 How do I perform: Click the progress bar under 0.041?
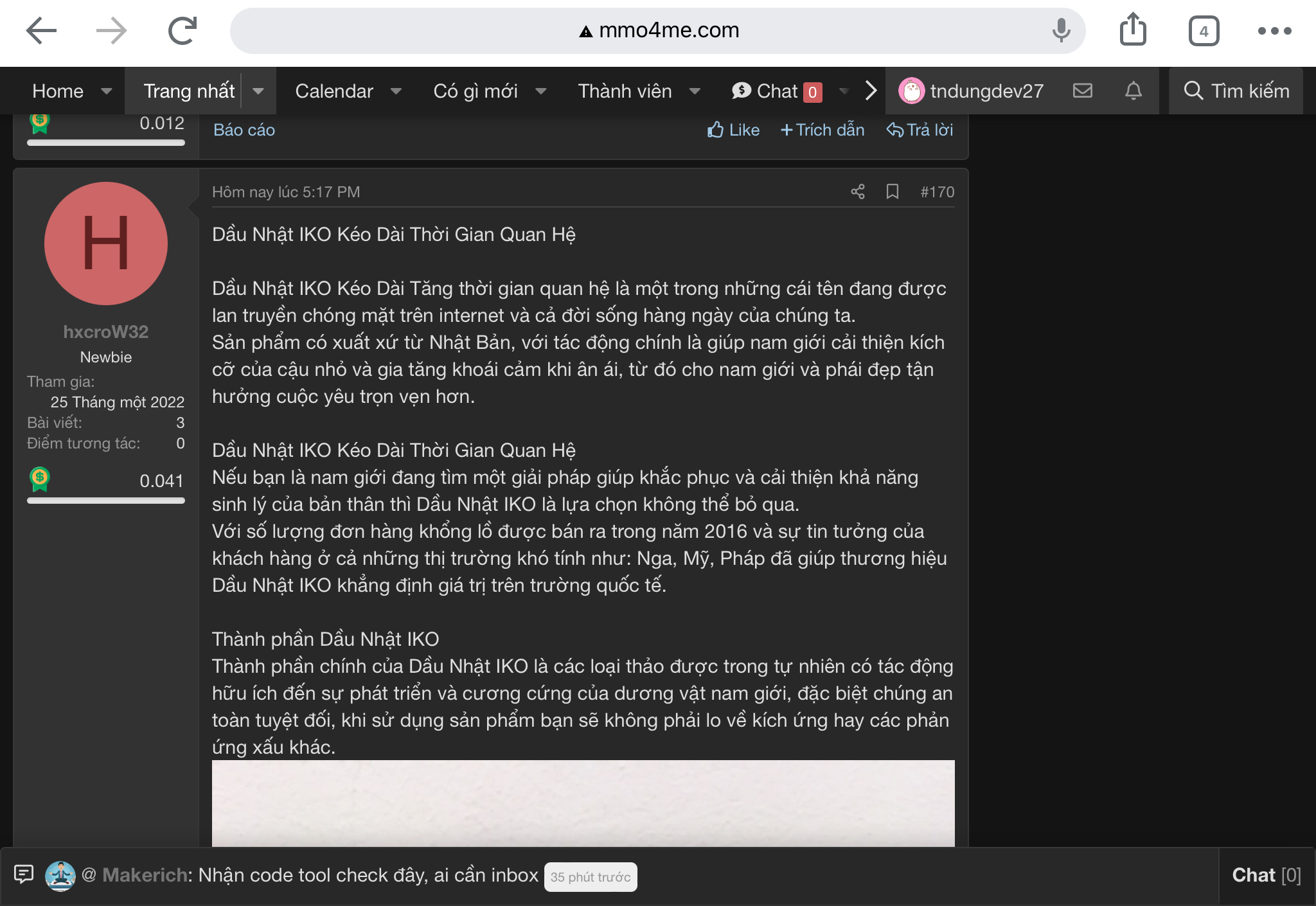(x=106, y=500)
